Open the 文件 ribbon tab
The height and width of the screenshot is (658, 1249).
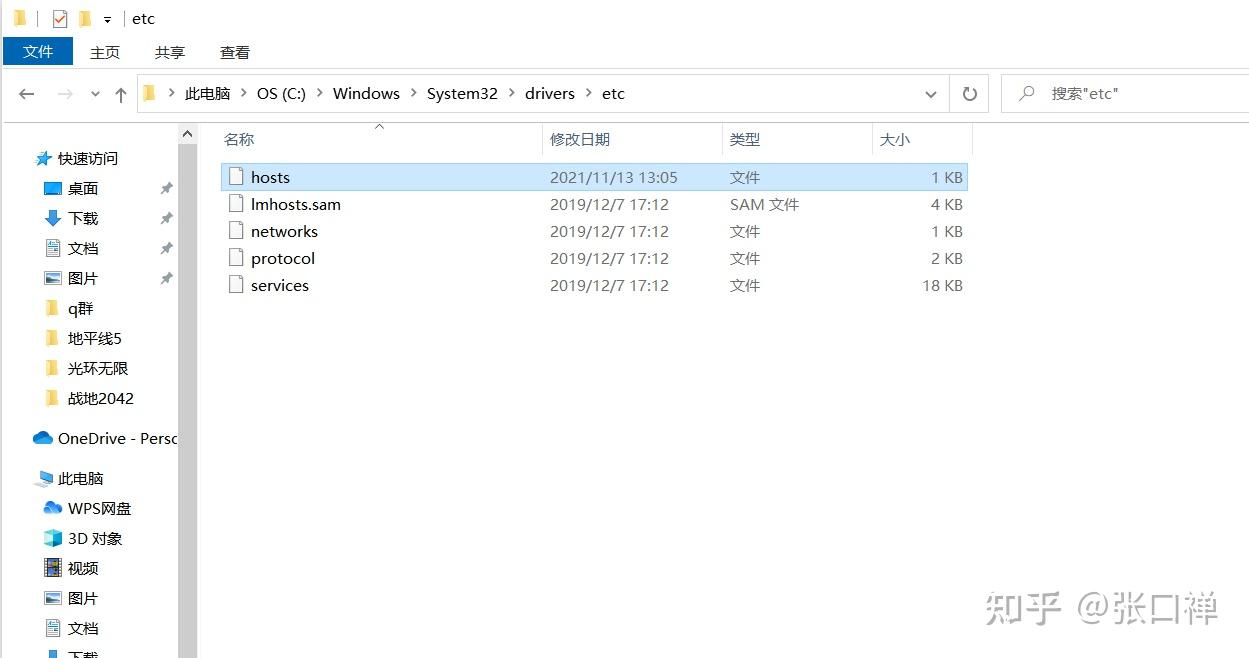38,51
